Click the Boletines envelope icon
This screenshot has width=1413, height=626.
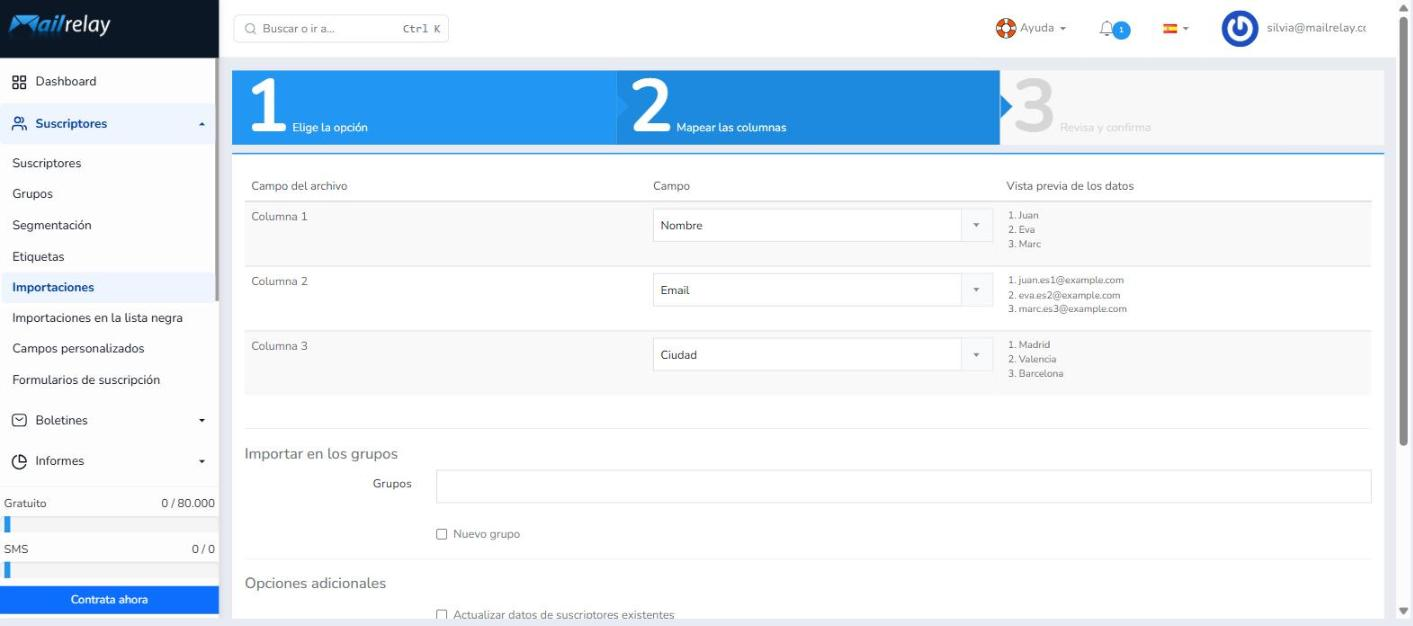tap(19, 421)
